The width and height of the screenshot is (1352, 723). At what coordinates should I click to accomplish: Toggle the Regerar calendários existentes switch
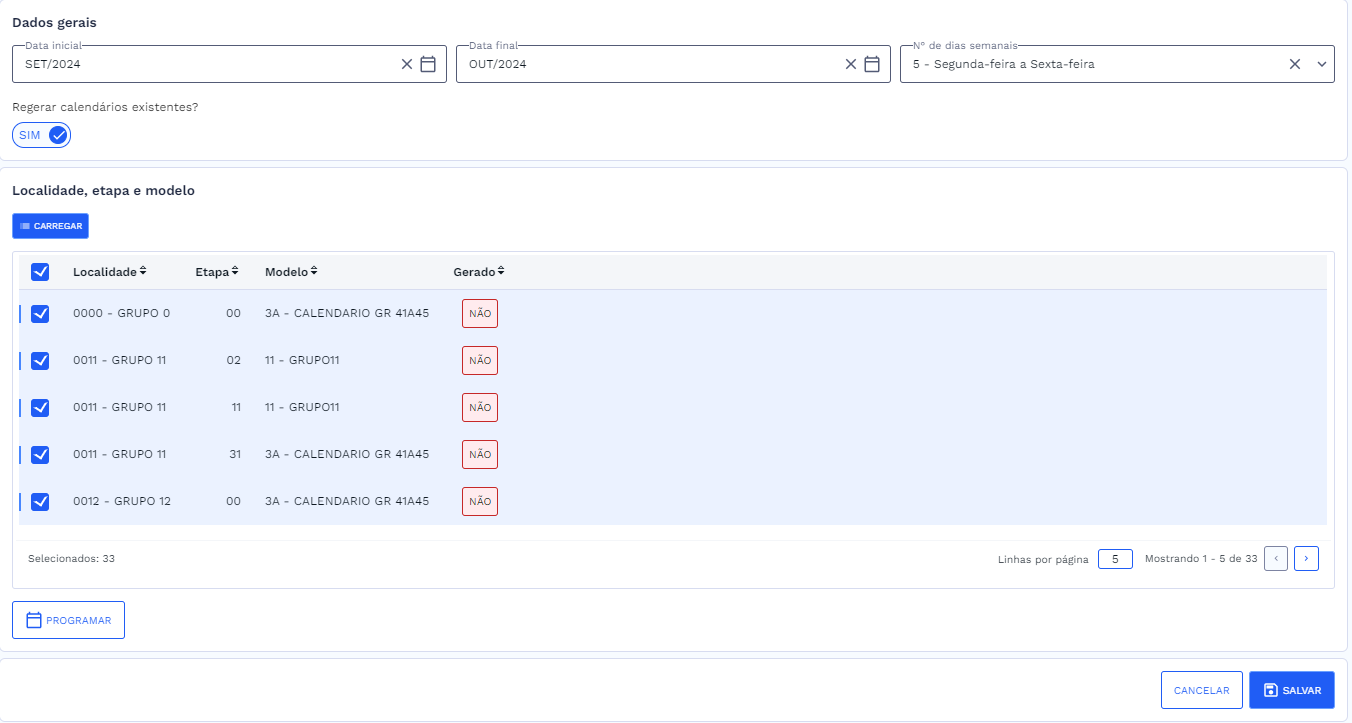(x=42, y=135)
